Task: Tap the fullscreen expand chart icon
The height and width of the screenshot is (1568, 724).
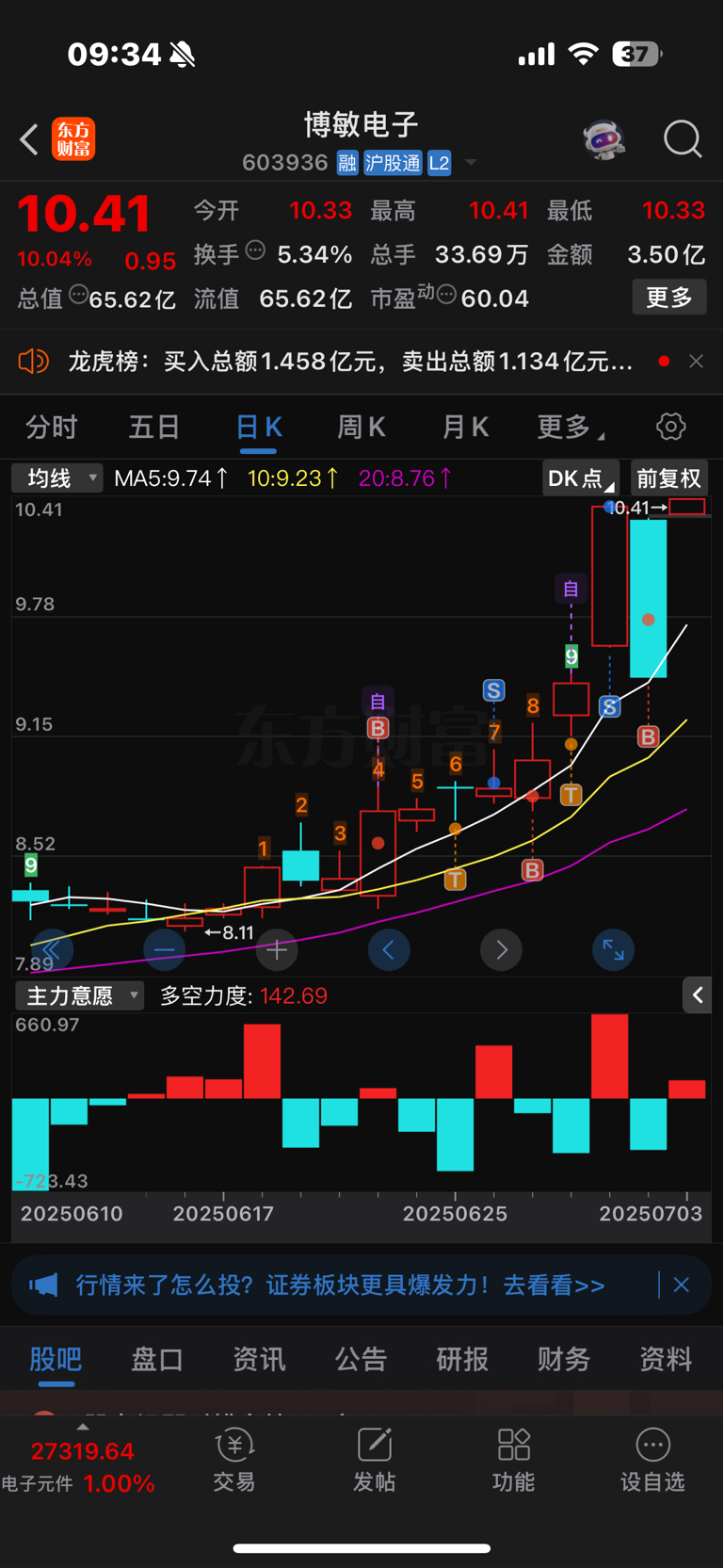Action: 613,950
